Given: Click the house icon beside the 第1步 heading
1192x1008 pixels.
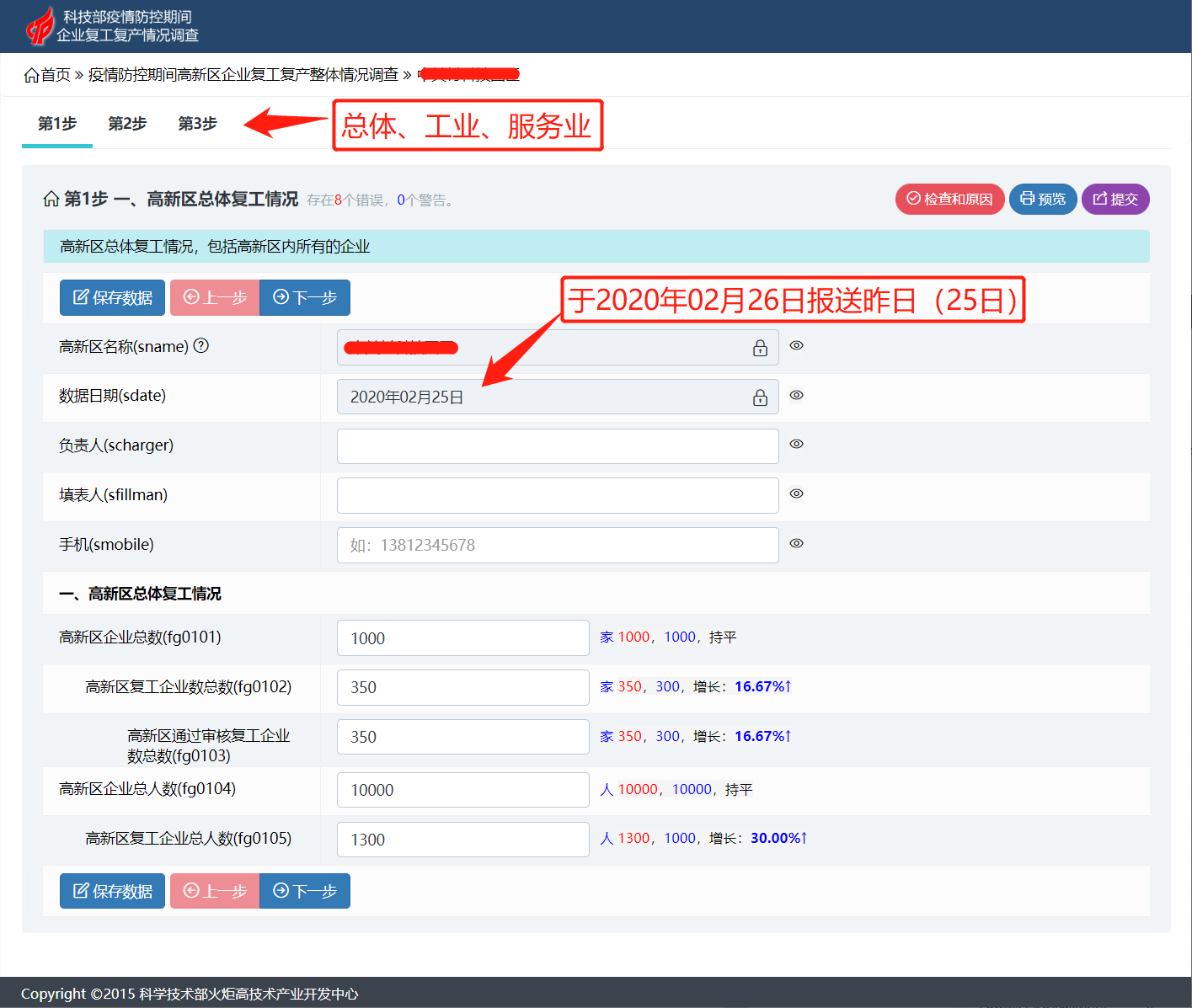Looking at the screenshot, I should (51, 199).
